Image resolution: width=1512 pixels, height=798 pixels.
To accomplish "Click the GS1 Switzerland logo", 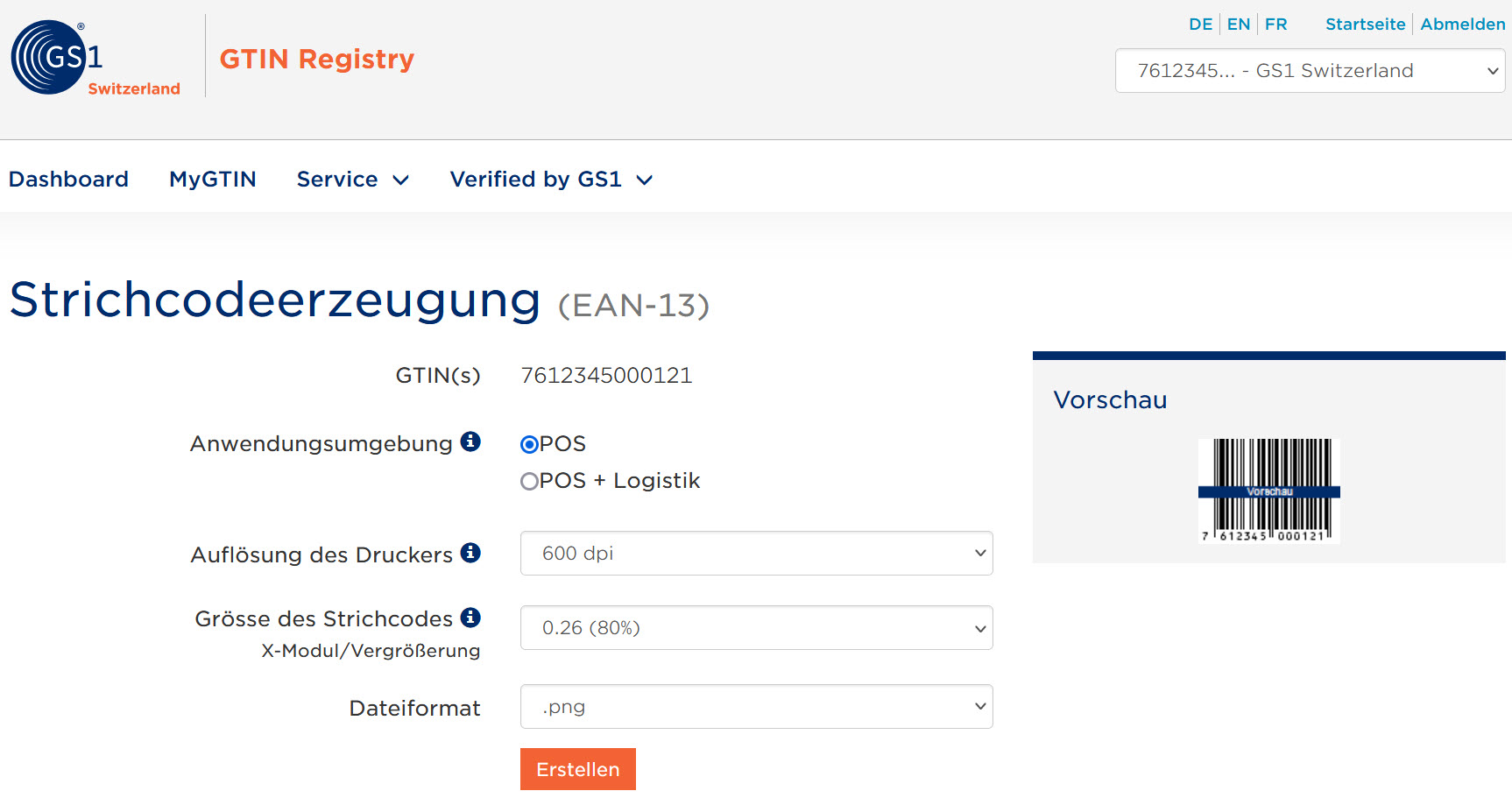I will [94, 54].
